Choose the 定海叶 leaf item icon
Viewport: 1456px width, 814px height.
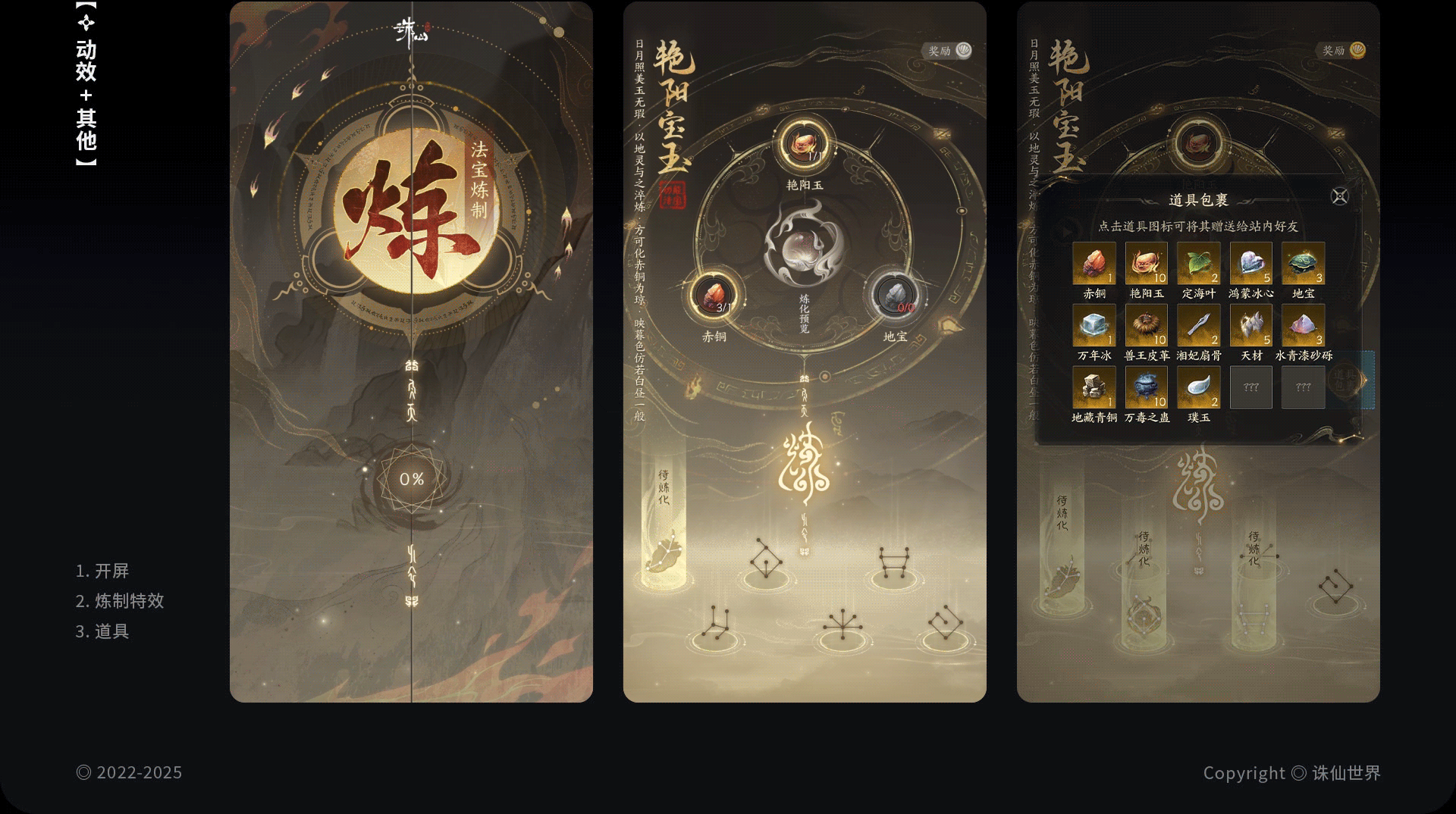[x=1198, y=263]
